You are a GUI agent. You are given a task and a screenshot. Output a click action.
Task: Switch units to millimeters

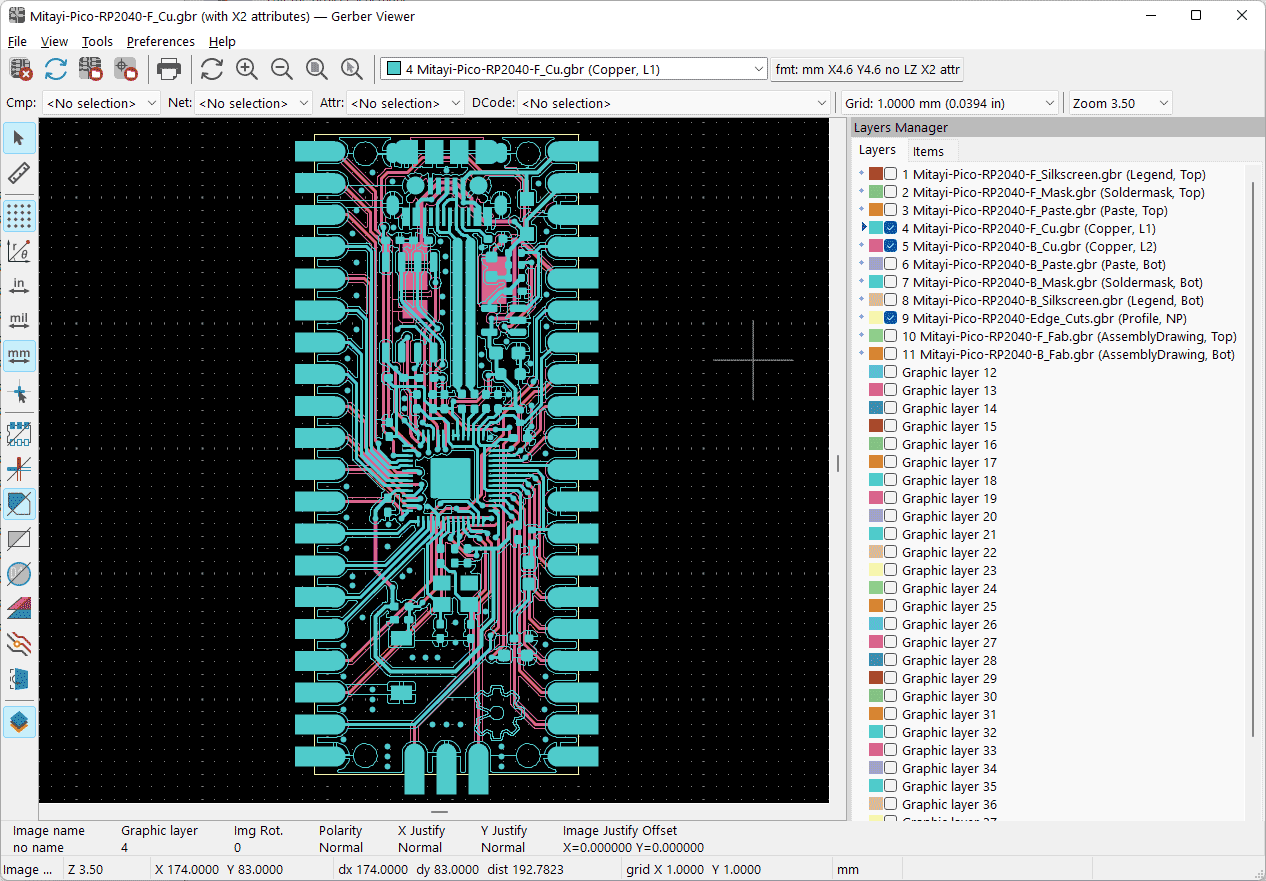[x=19, y=356]
